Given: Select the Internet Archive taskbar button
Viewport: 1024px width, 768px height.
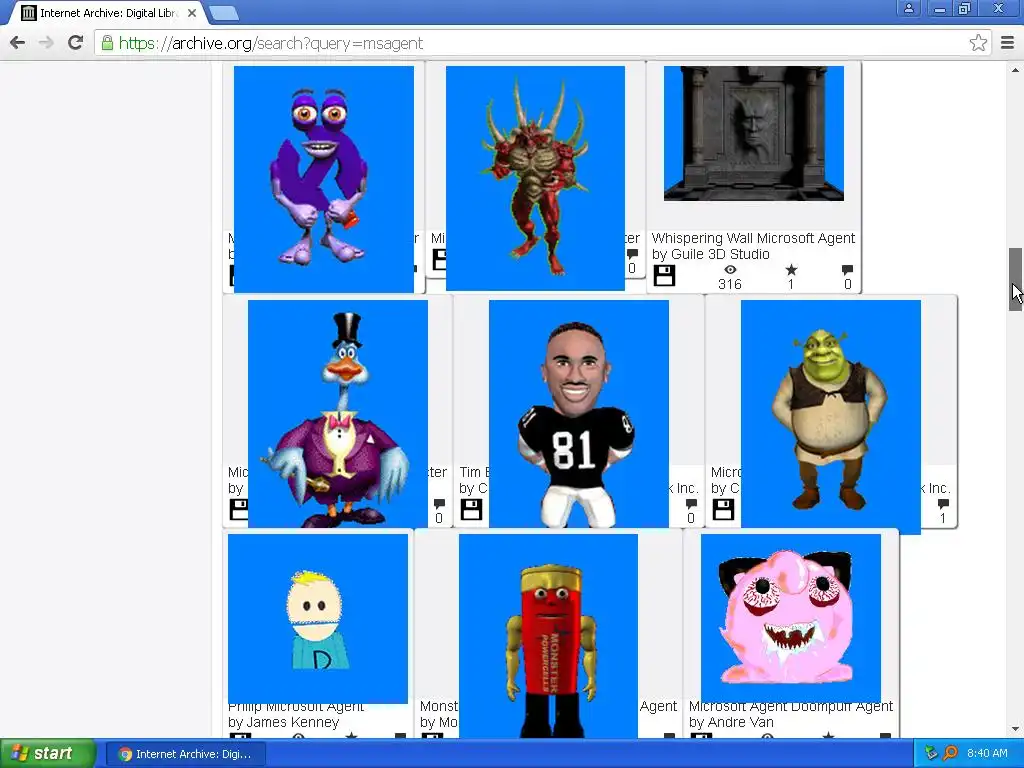Looking at the screenshot, I should click(x=185, y=754).
